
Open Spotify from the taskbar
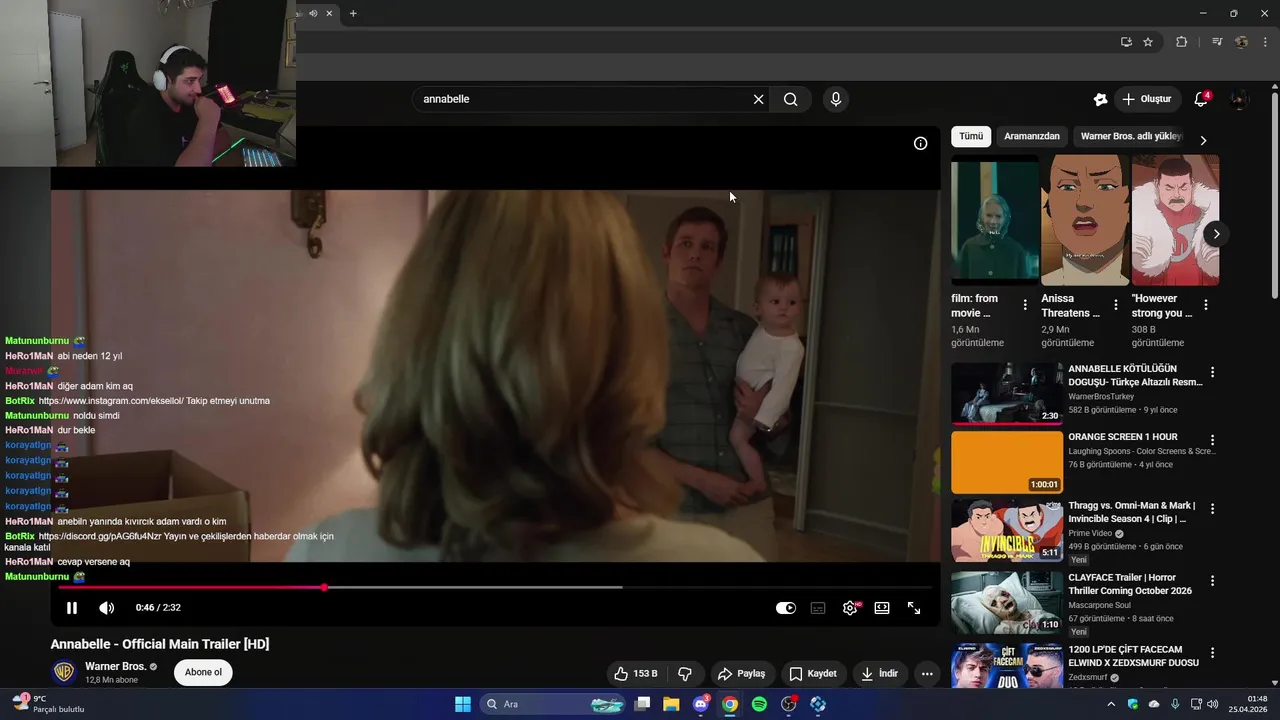click(759, 704)
